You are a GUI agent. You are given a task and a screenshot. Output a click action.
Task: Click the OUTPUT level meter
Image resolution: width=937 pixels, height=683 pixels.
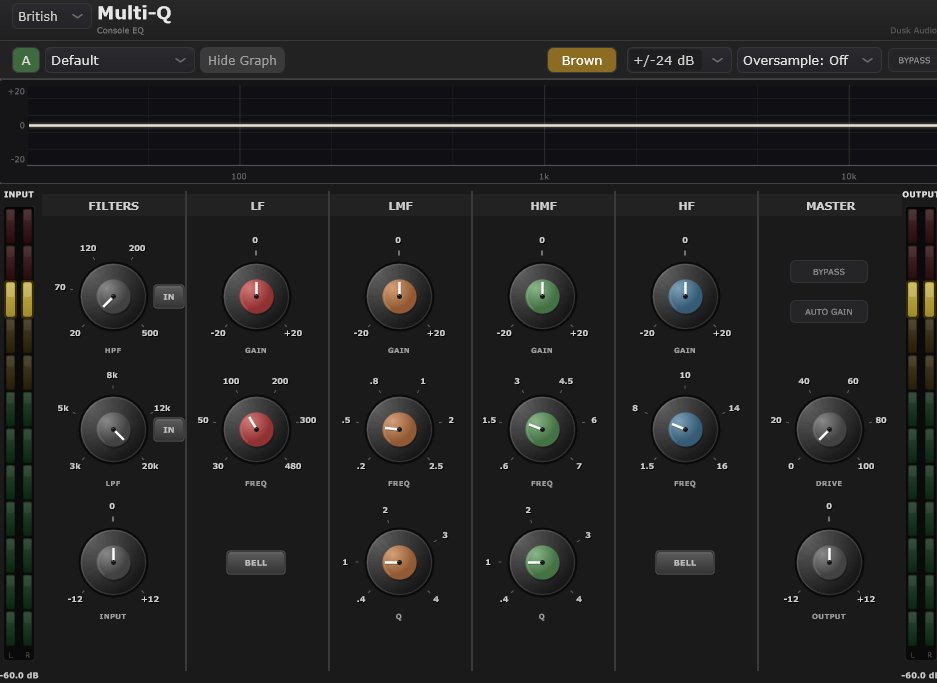click(x=921, y=434)
